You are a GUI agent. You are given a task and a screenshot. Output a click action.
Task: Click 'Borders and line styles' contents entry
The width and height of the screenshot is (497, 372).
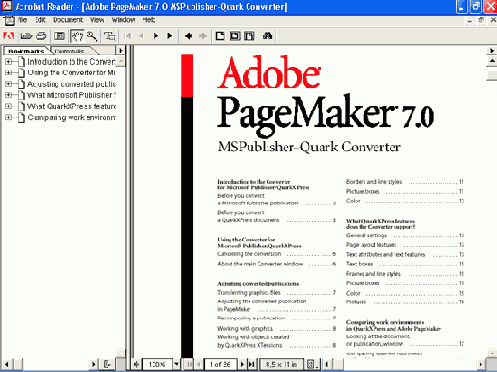[x=374, y=182]
